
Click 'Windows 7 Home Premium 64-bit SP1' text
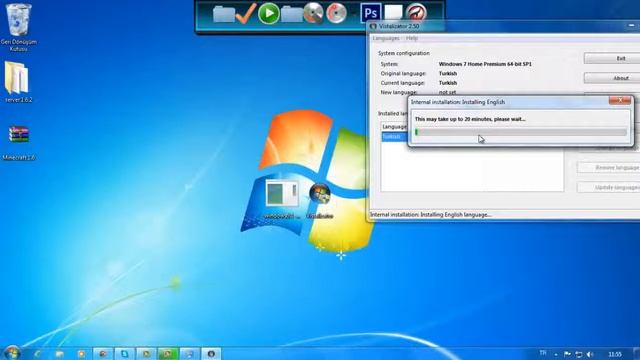pyautogui.click(x=485, y=64)
